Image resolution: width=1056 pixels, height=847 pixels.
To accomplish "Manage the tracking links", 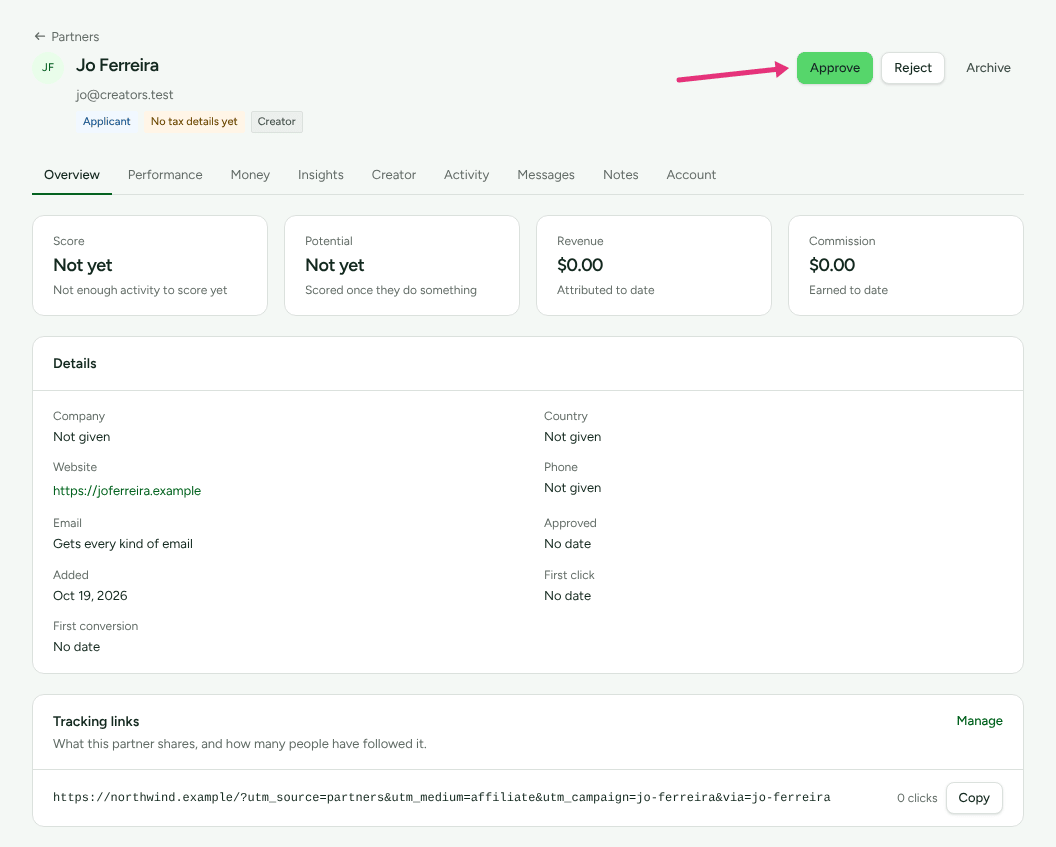I will pos(979,721).
